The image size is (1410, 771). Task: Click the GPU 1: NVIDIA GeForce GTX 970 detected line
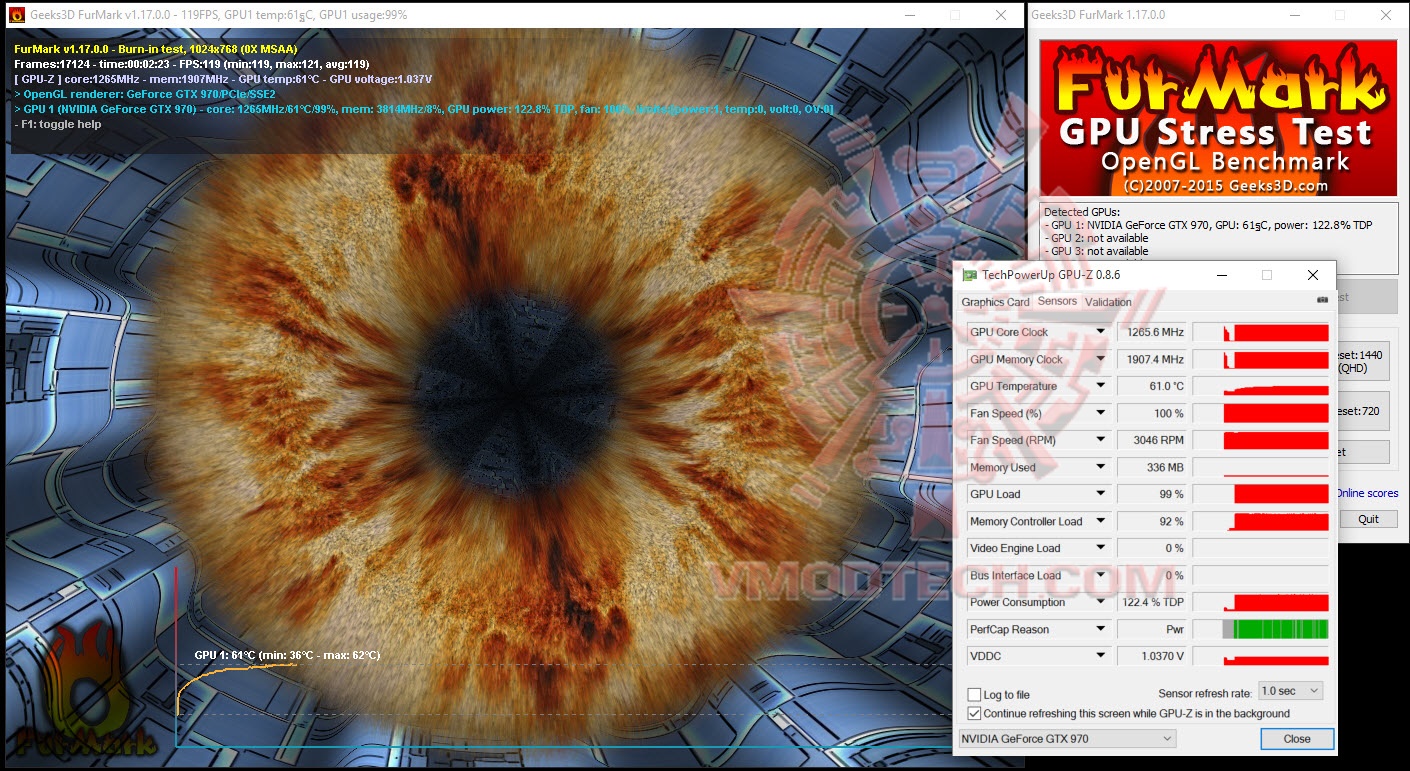(1208, 225)
